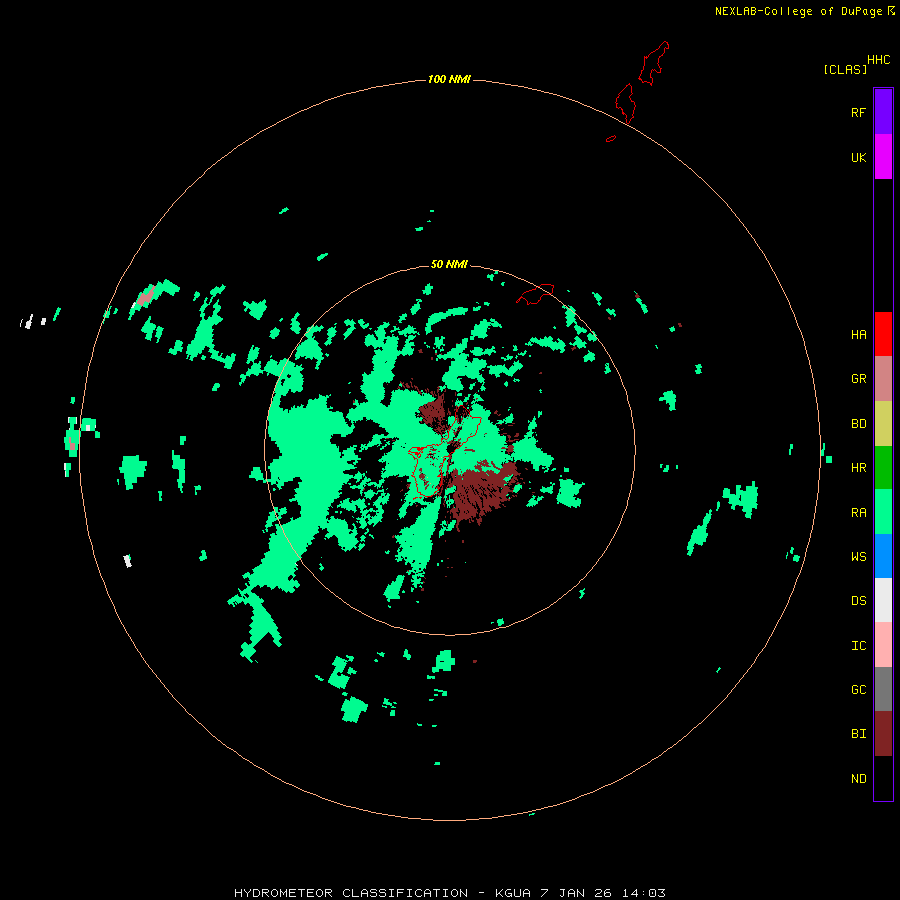900x900 pixels.
Task: Click the HHC product label
Action: point(878,60)
